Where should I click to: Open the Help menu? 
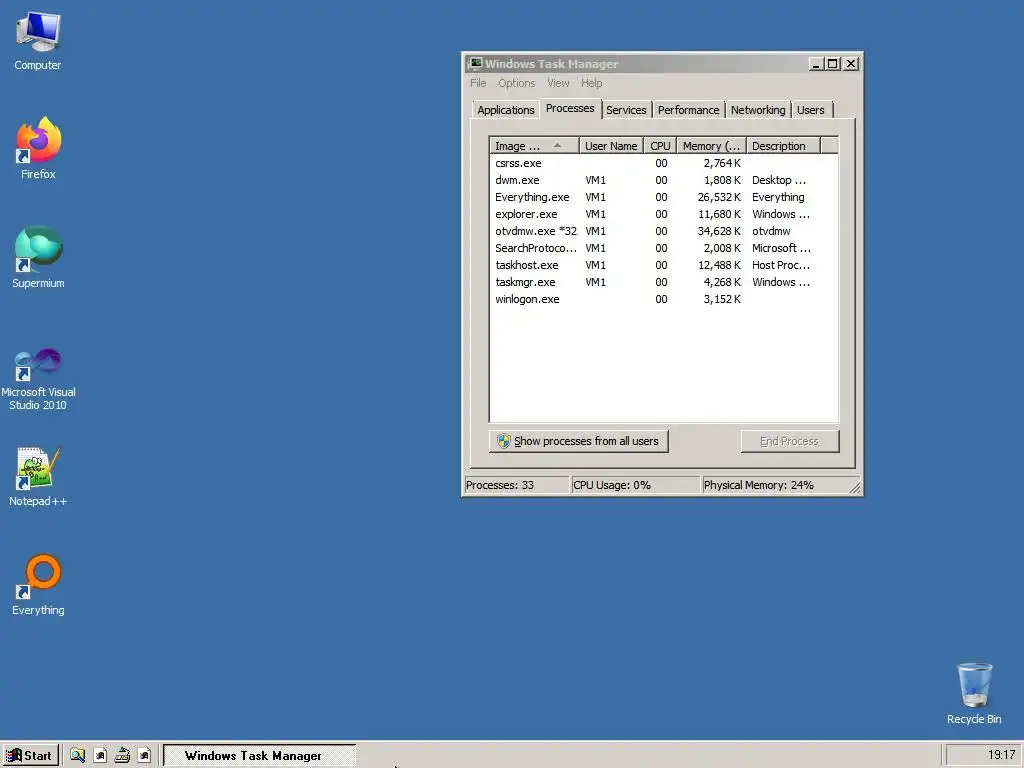[x=592, y=83]
